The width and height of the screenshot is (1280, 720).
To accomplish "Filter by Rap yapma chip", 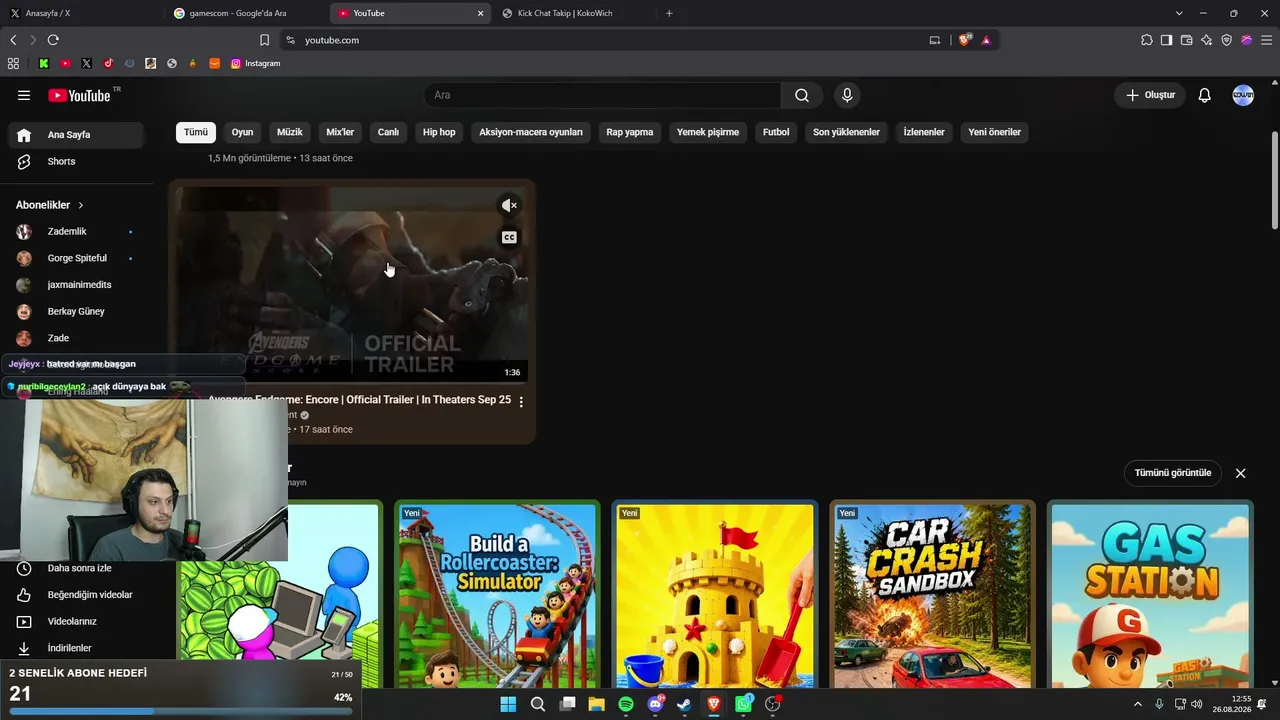I will (630, 132).
